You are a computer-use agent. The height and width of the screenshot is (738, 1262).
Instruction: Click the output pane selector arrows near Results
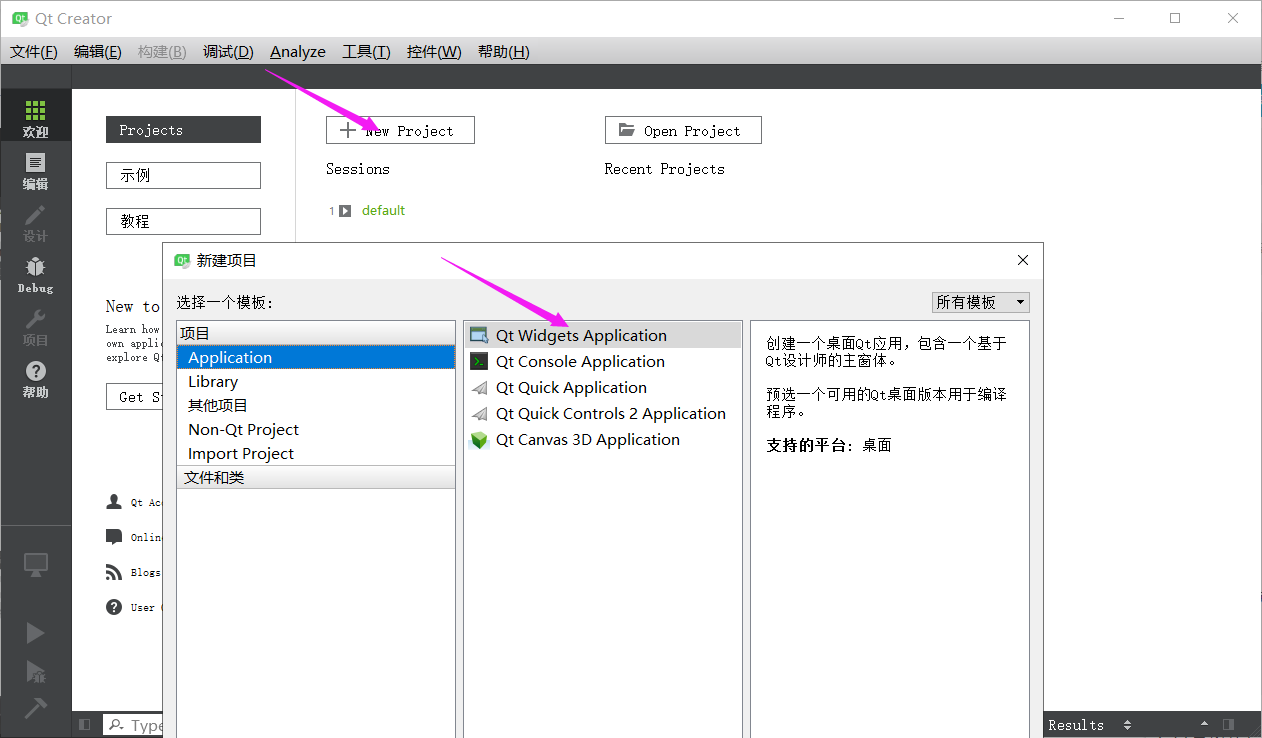tap(1127, 725)
